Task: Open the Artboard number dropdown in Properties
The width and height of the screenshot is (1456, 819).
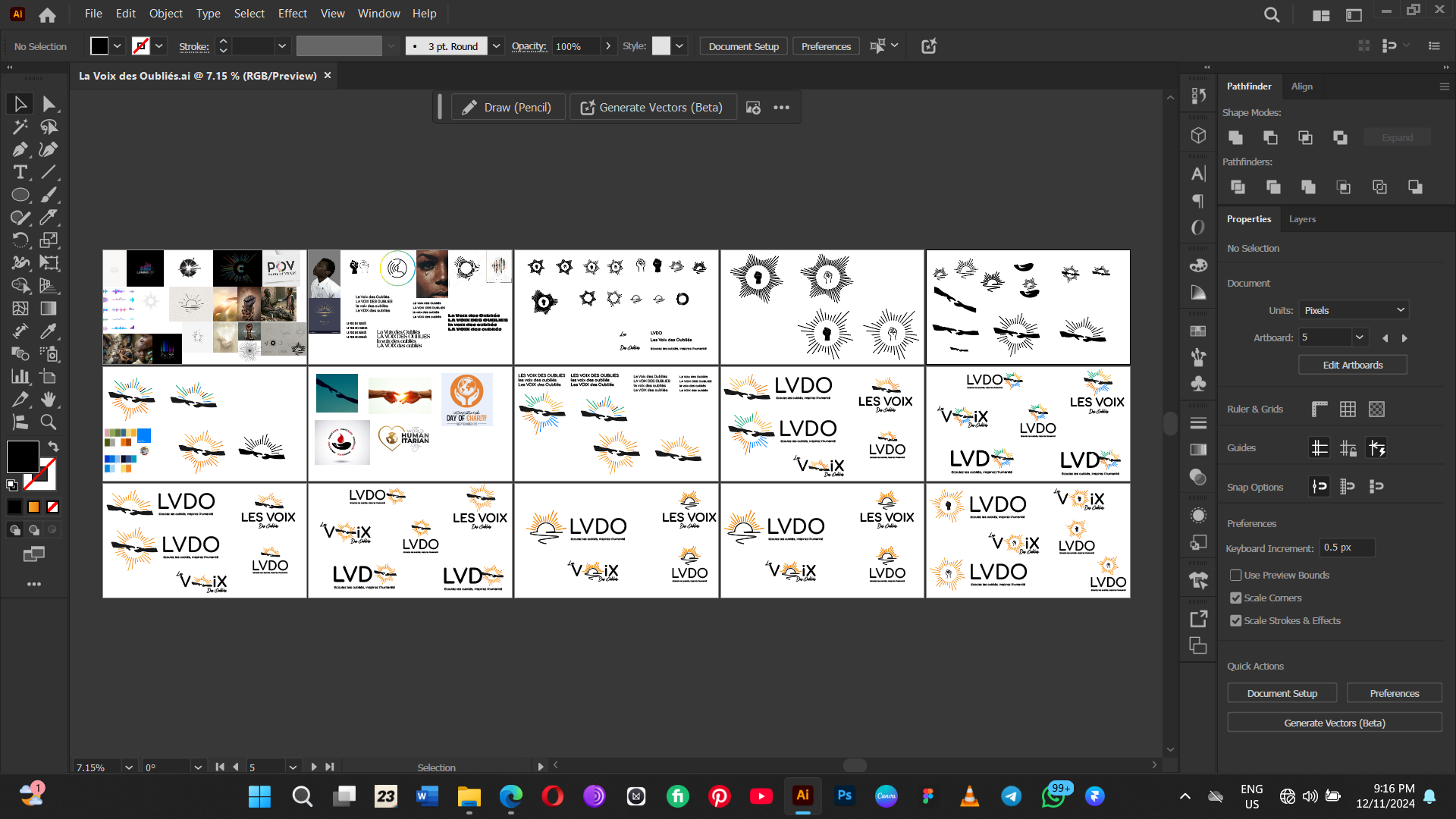Action: (1360, 337)
